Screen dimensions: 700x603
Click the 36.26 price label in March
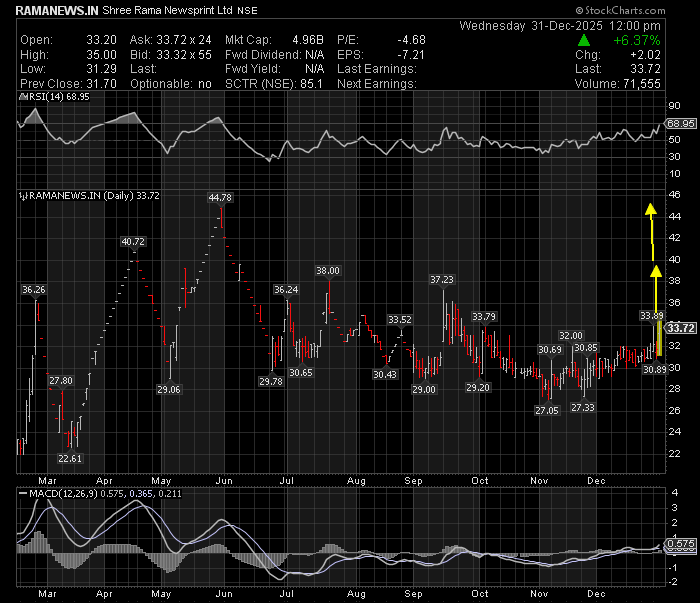tap(34, 290)
